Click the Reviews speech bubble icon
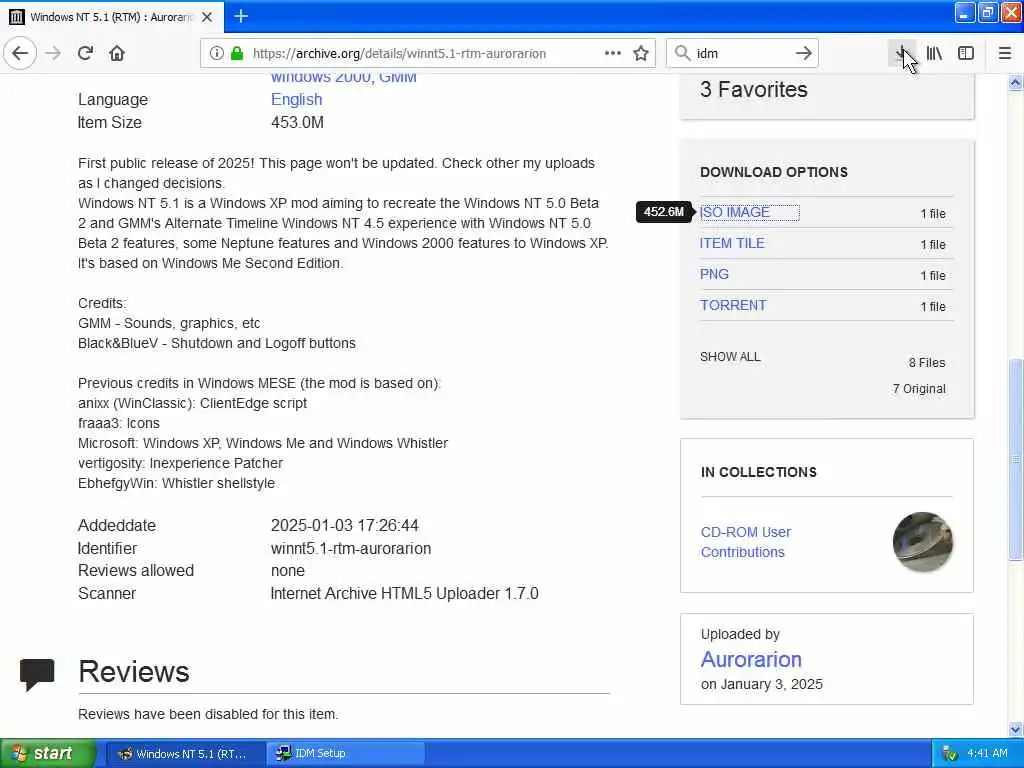 [37, 674]
